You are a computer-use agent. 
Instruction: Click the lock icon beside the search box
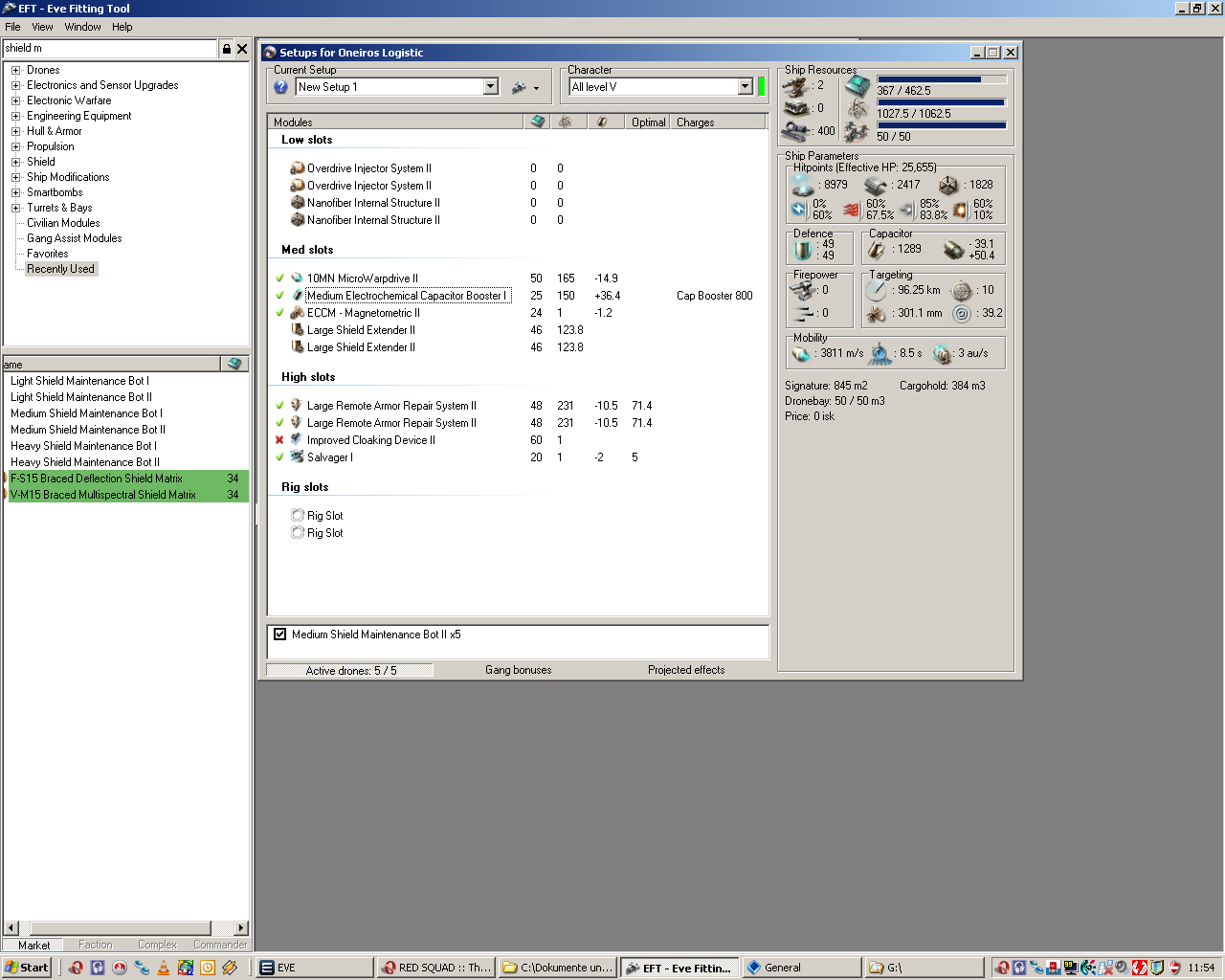click(227, 49)
